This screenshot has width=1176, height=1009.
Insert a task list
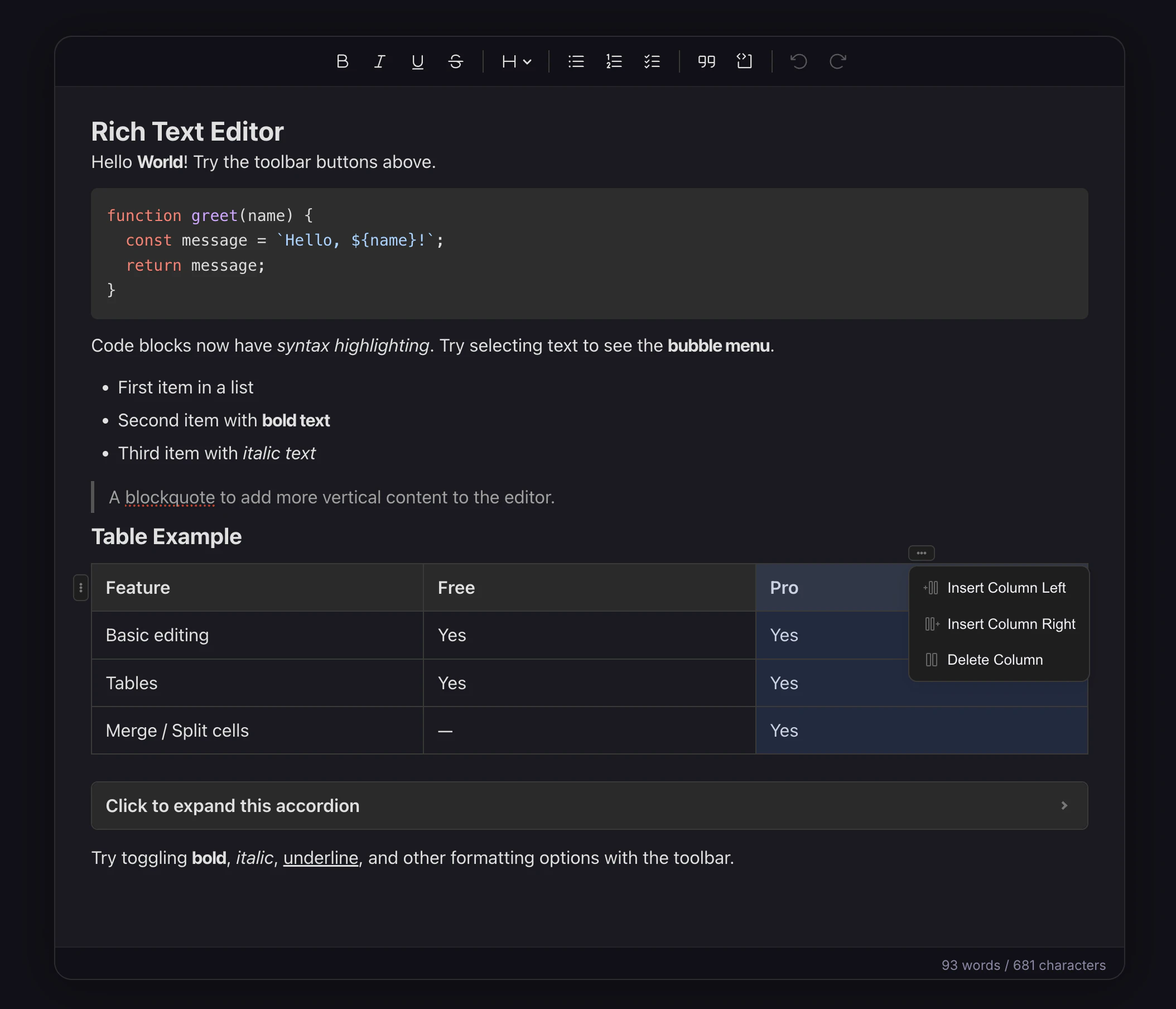point(652,61)
